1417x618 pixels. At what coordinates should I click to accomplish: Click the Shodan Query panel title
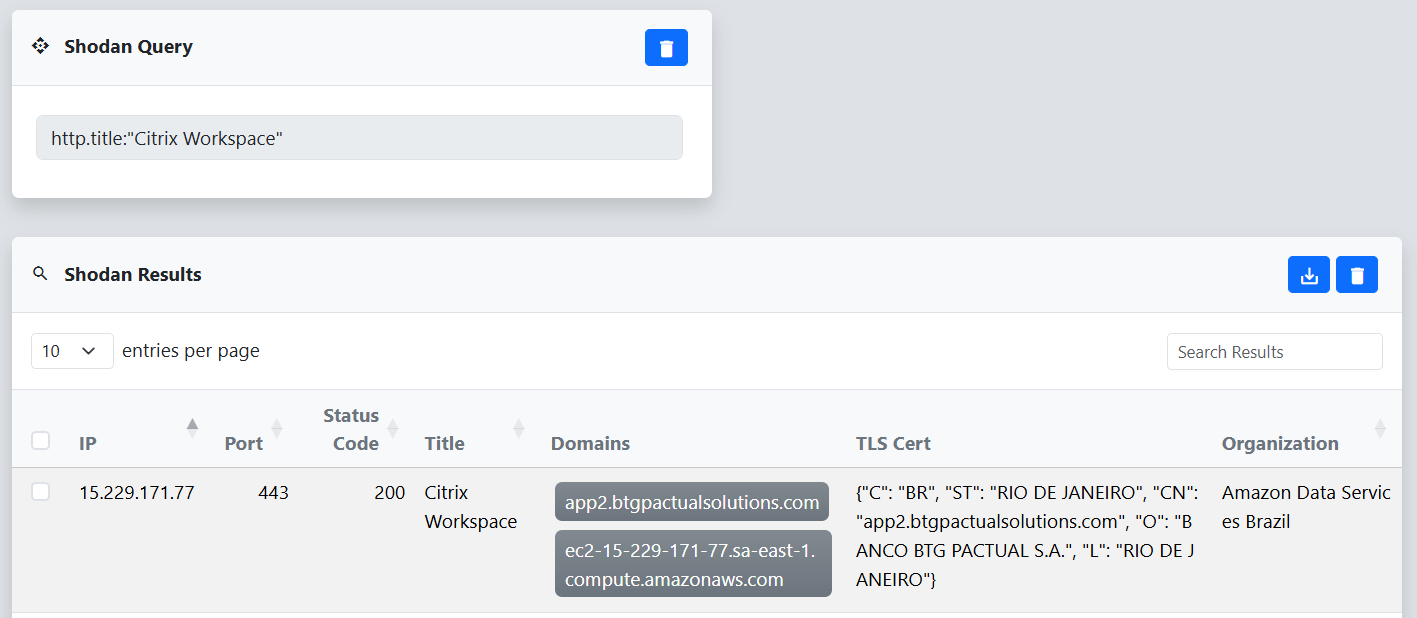pyautogui.click(x=128, y=46)
